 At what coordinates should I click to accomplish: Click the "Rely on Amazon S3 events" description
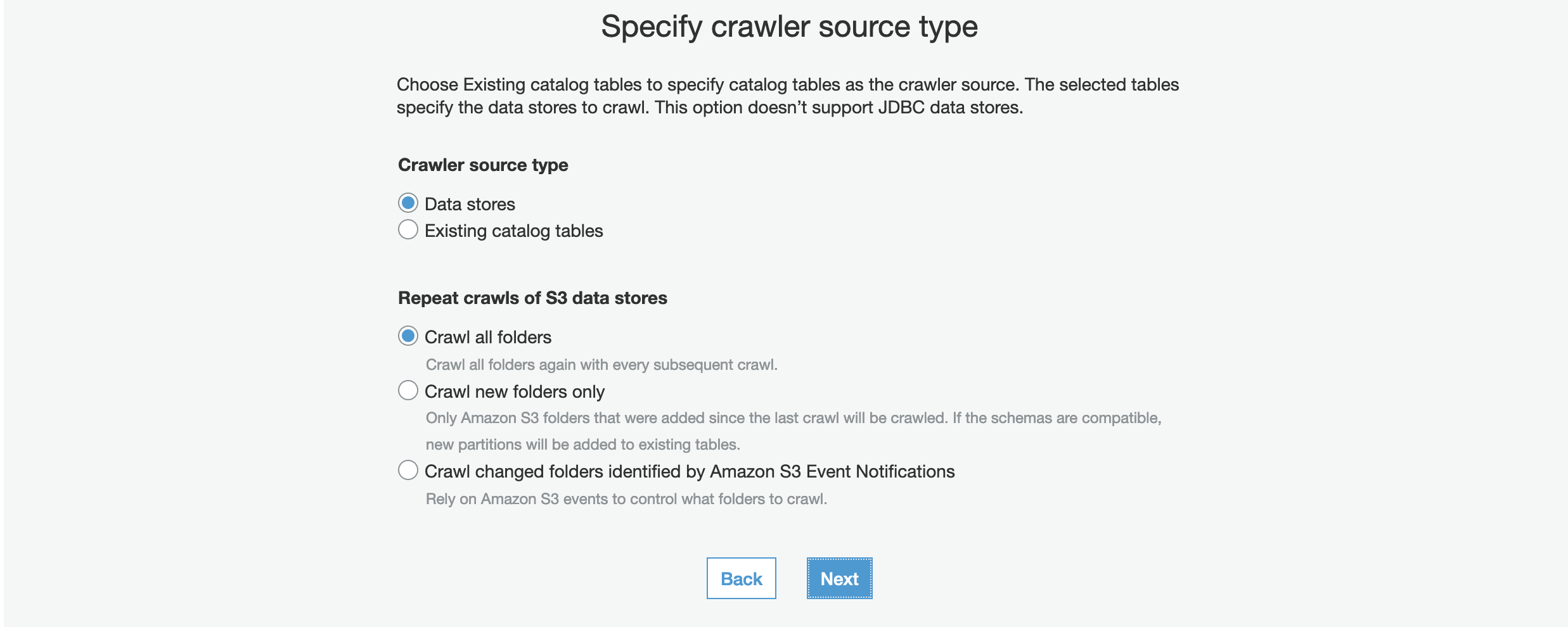626,499
